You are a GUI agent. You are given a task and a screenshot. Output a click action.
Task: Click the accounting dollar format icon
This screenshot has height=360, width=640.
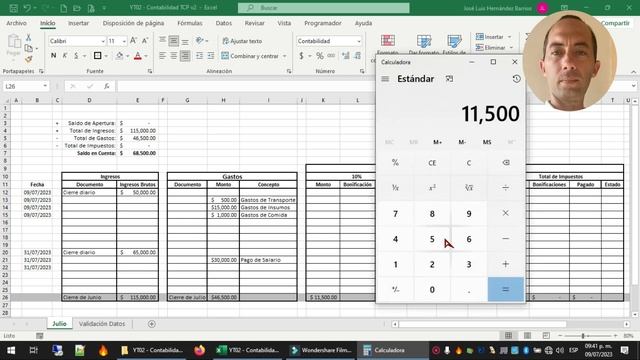pyautogui.click(x=301, y=56)
